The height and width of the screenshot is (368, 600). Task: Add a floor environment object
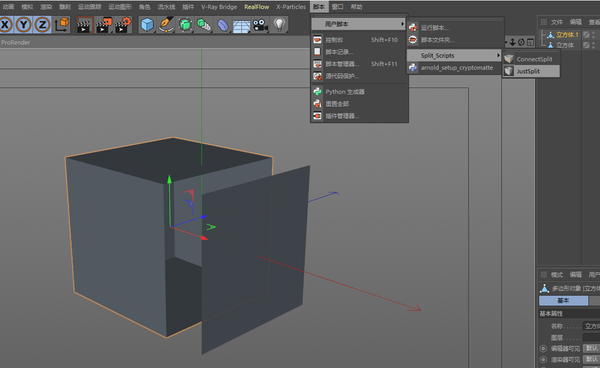(241, 25)
